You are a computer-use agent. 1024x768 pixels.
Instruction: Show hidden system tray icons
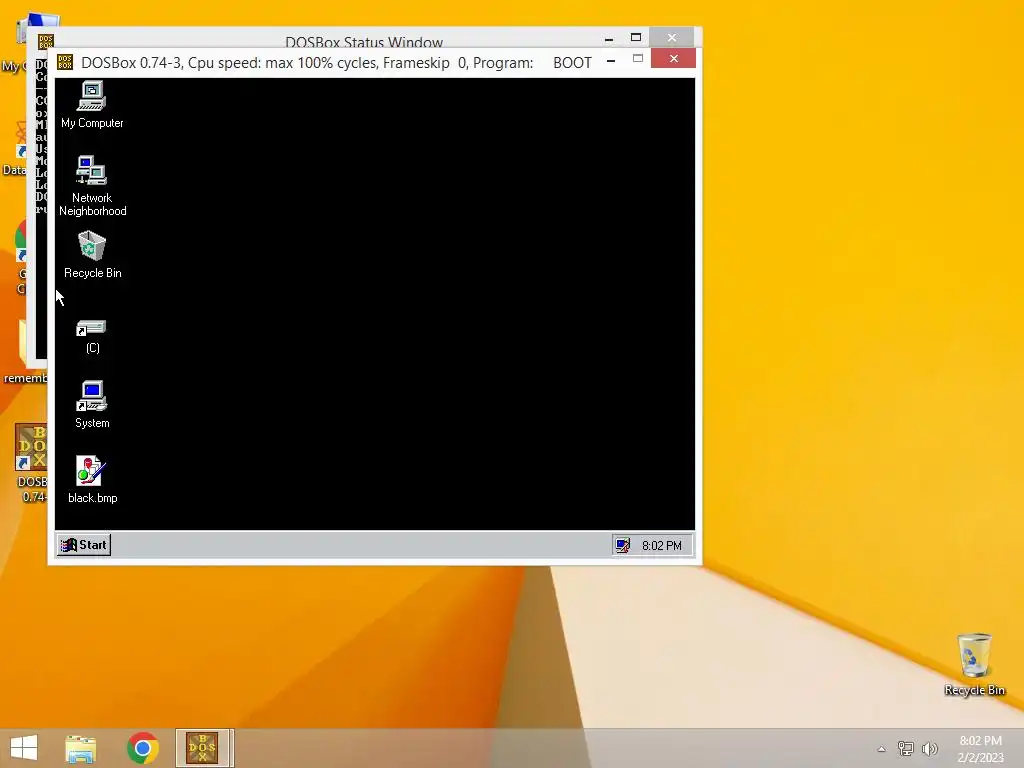(882, 749)
